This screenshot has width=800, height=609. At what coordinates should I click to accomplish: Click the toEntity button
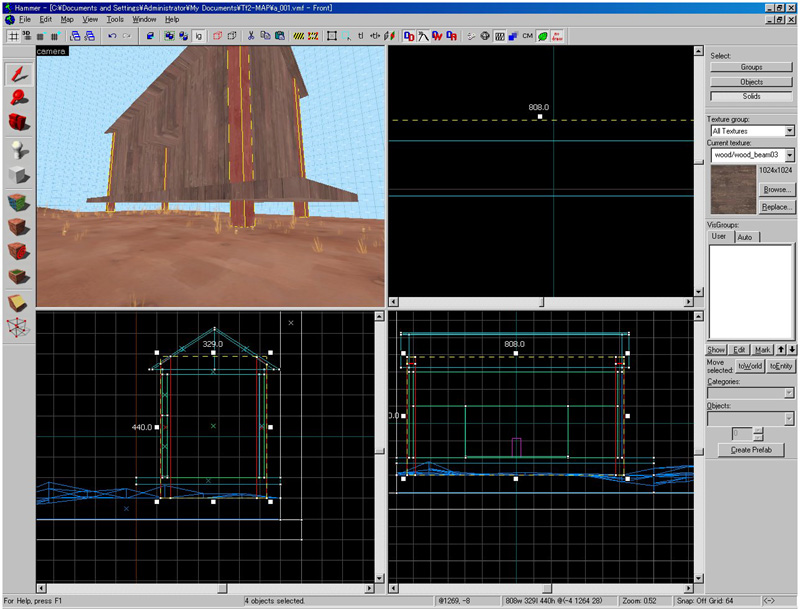[781, 366]
